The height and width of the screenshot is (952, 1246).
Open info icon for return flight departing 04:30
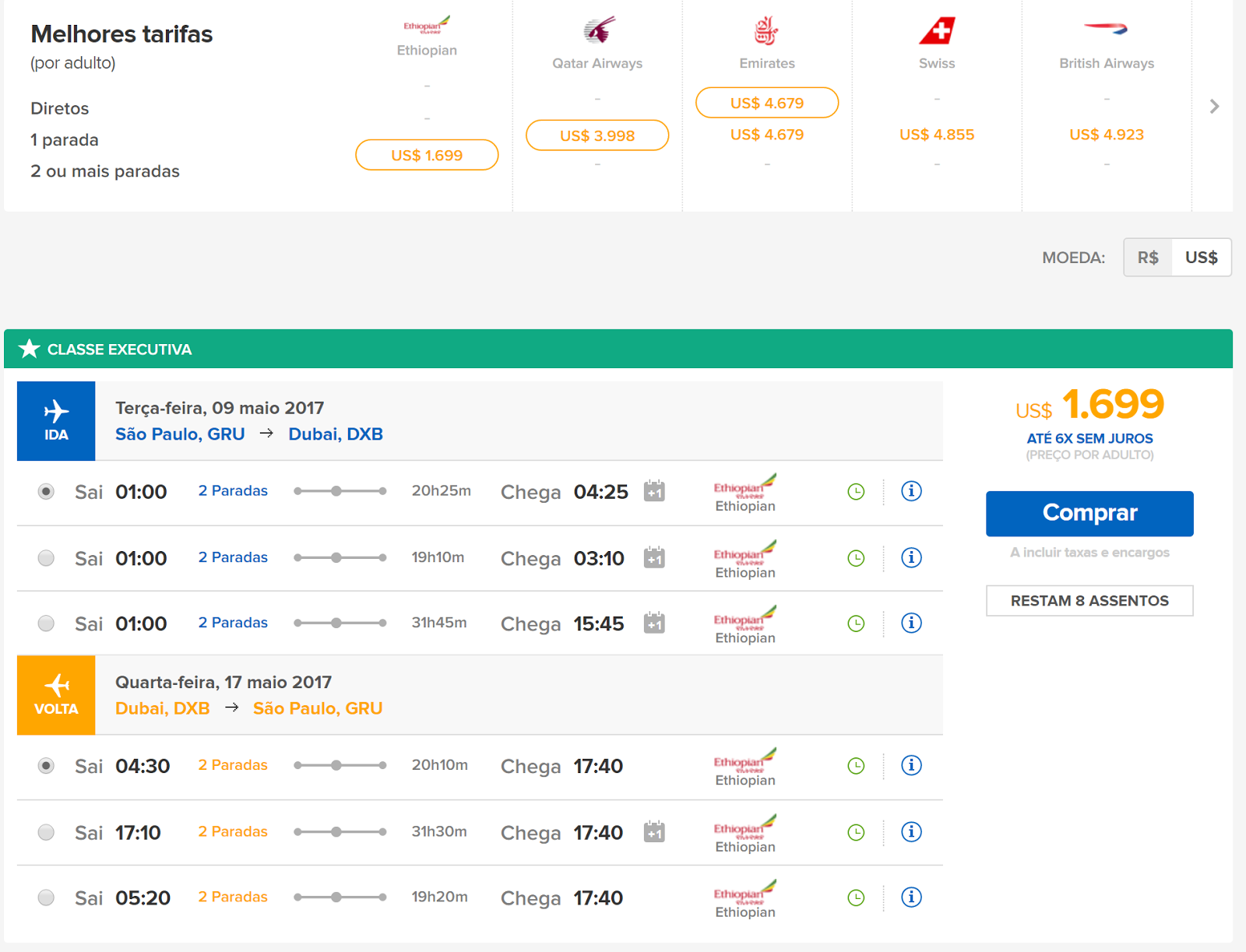(911, 765)
